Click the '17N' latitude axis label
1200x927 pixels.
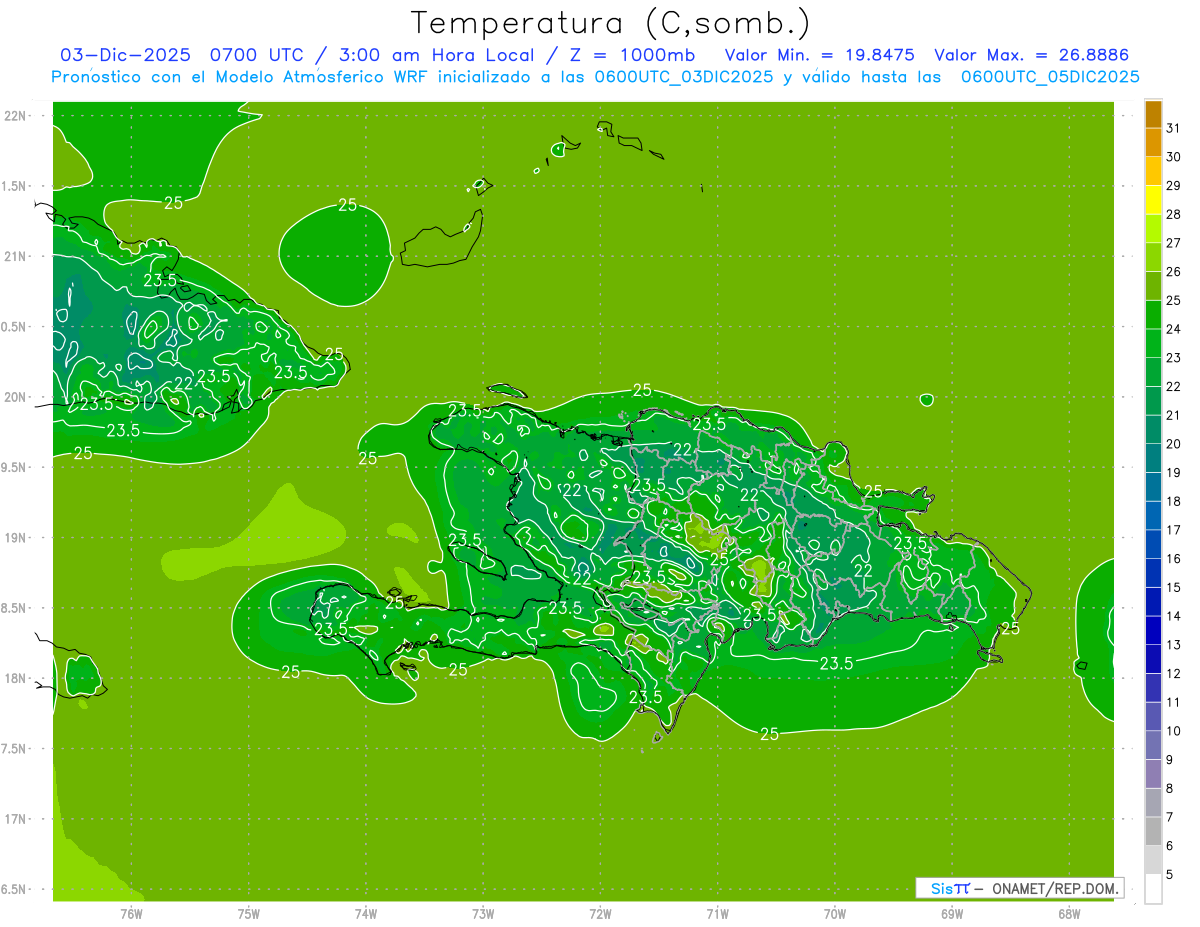(16, 819)
